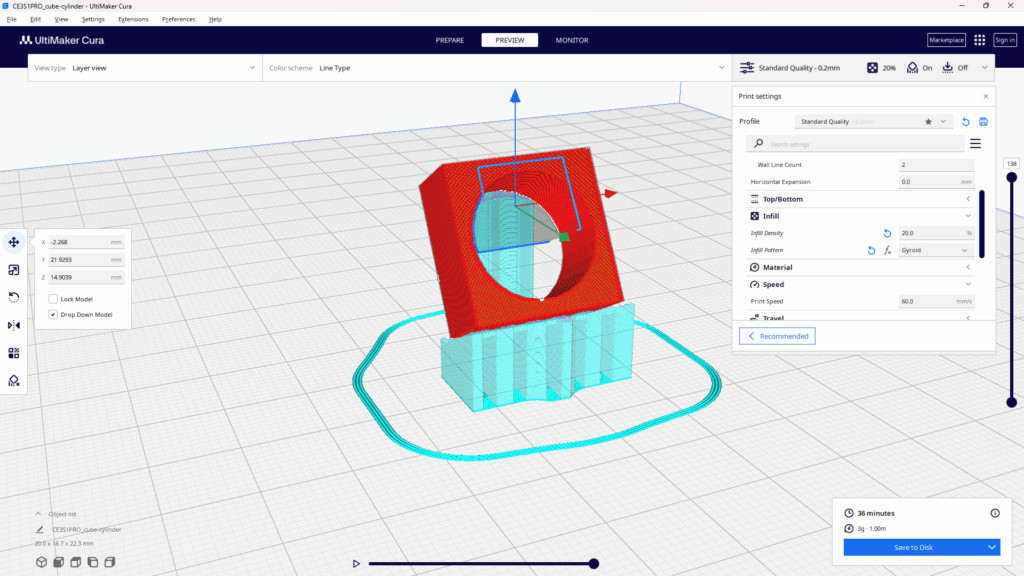Switch to front view camera icon
Screen dimensions: 1024x576
(57, 562)
